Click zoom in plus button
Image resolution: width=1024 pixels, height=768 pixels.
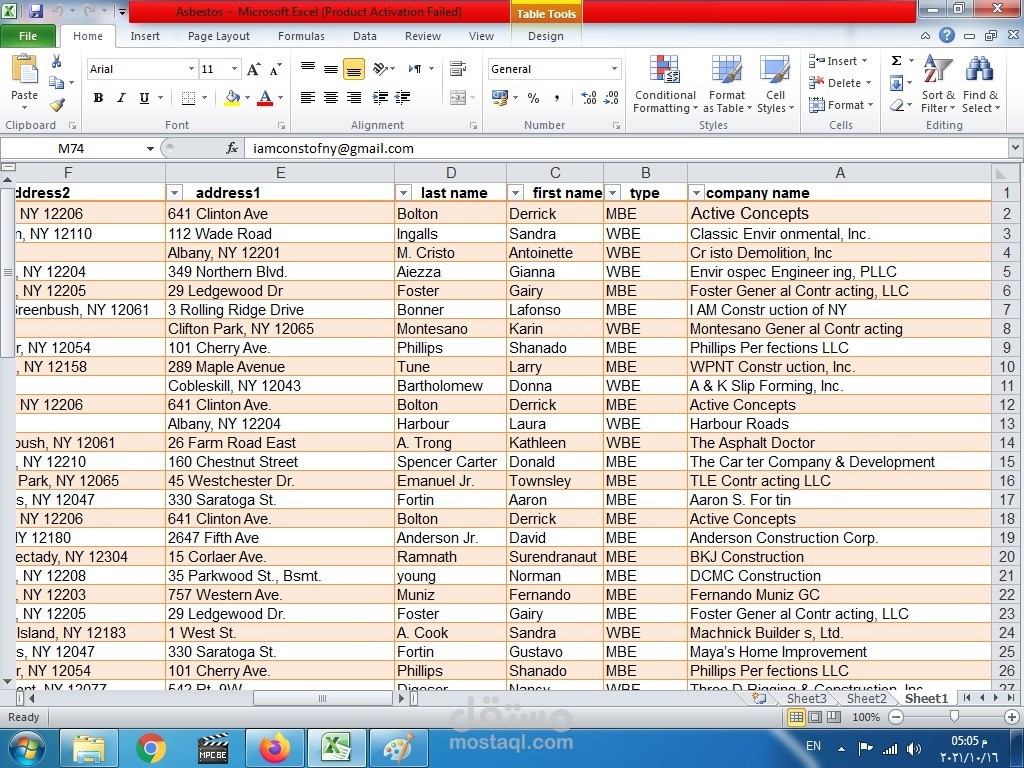click(x=1012, y=717)
